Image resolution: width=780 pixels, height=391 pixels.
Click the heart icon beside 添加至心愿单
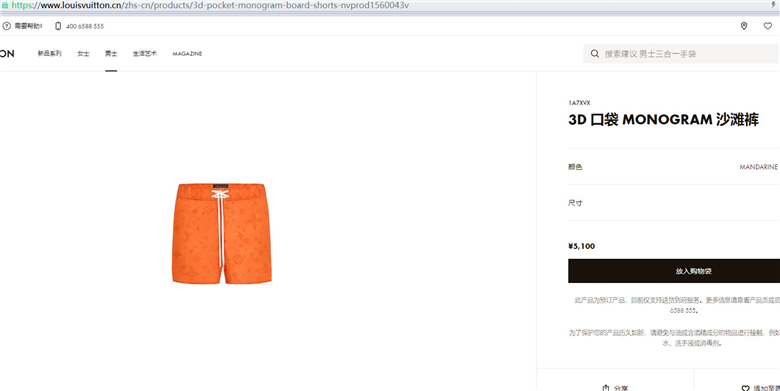coord(745,389)
